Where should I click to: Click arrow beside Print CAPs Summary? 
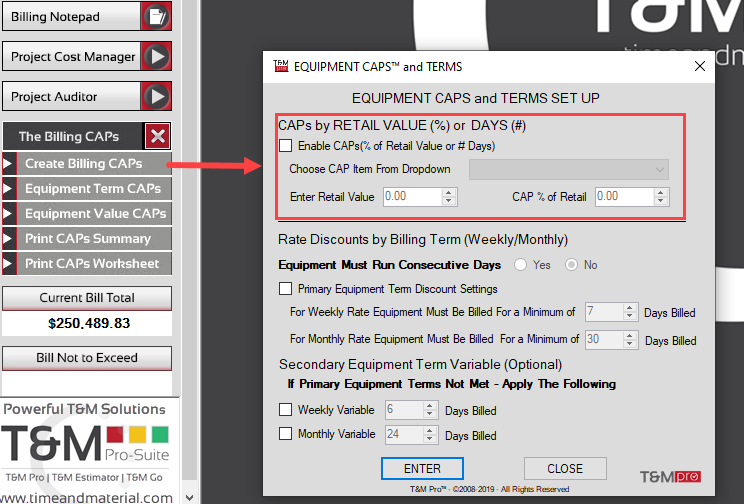(9, 239)
